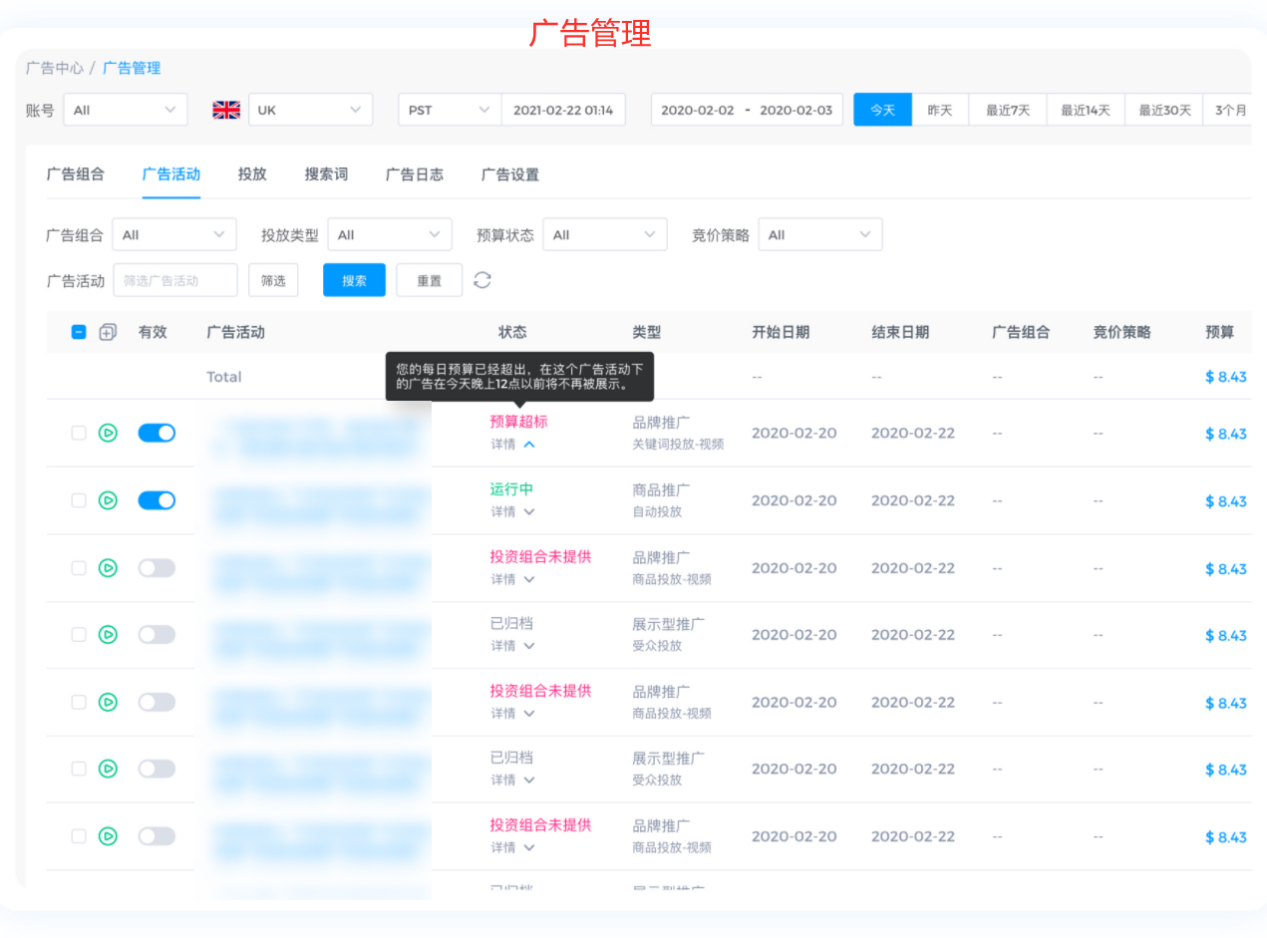The width and height of the screenshot is (1267, 938).
Task: Click green play icon in 预算超标 row
Action: pyautogui.click(x=108, y=433)
